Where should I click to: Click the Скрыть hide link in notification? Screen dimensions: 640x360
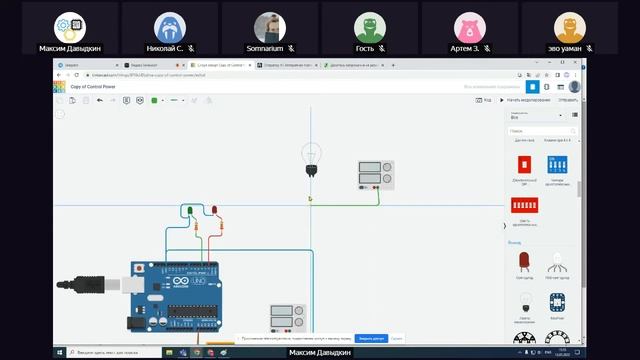pos(396,338)
